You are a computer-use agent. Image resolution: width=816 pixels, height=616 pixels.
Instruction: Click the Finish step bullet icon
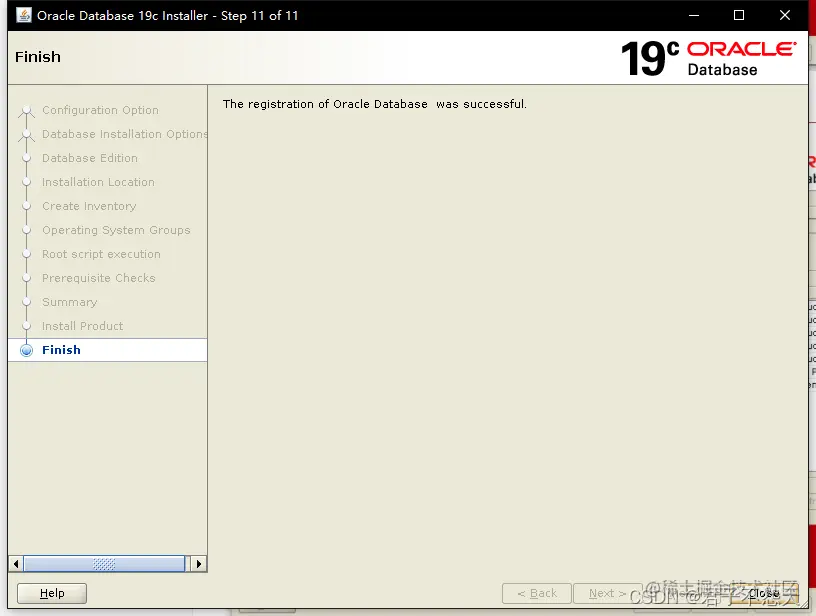pyautogui.click(x=27, y=350)
